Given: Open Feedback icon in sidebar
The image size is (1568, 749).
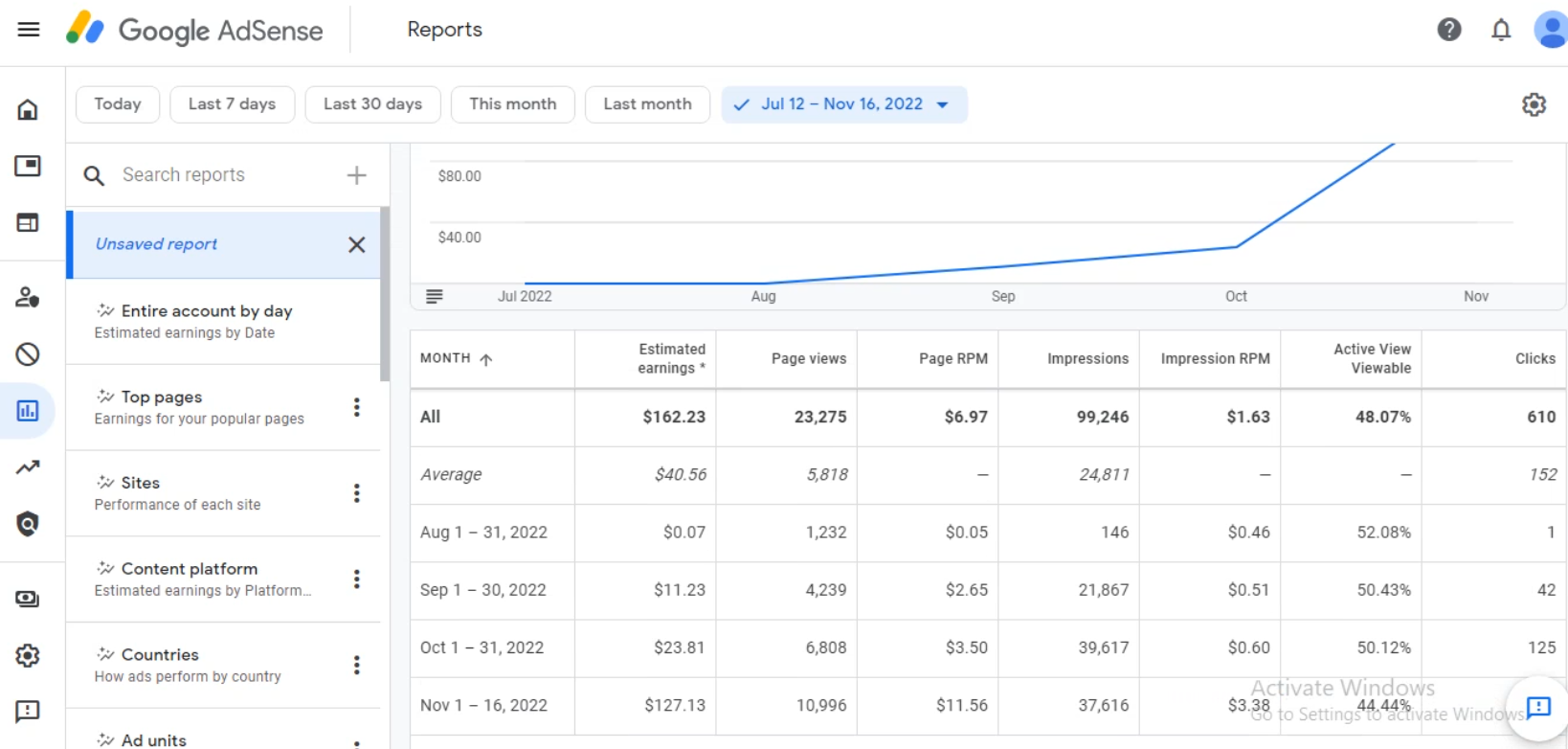Looking at the screenshot, I should click(x=28, y=712).
